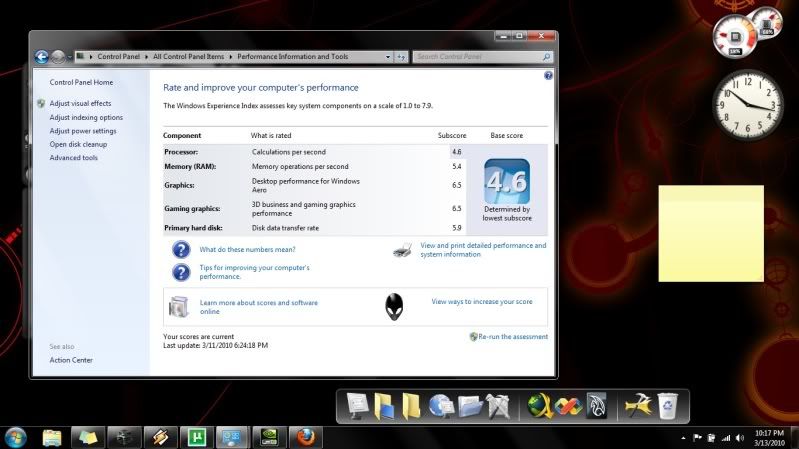Click 'View ways to increase your score'
Image resolution: width=799 pixels, height=449 pixels.
coord(482,302)
